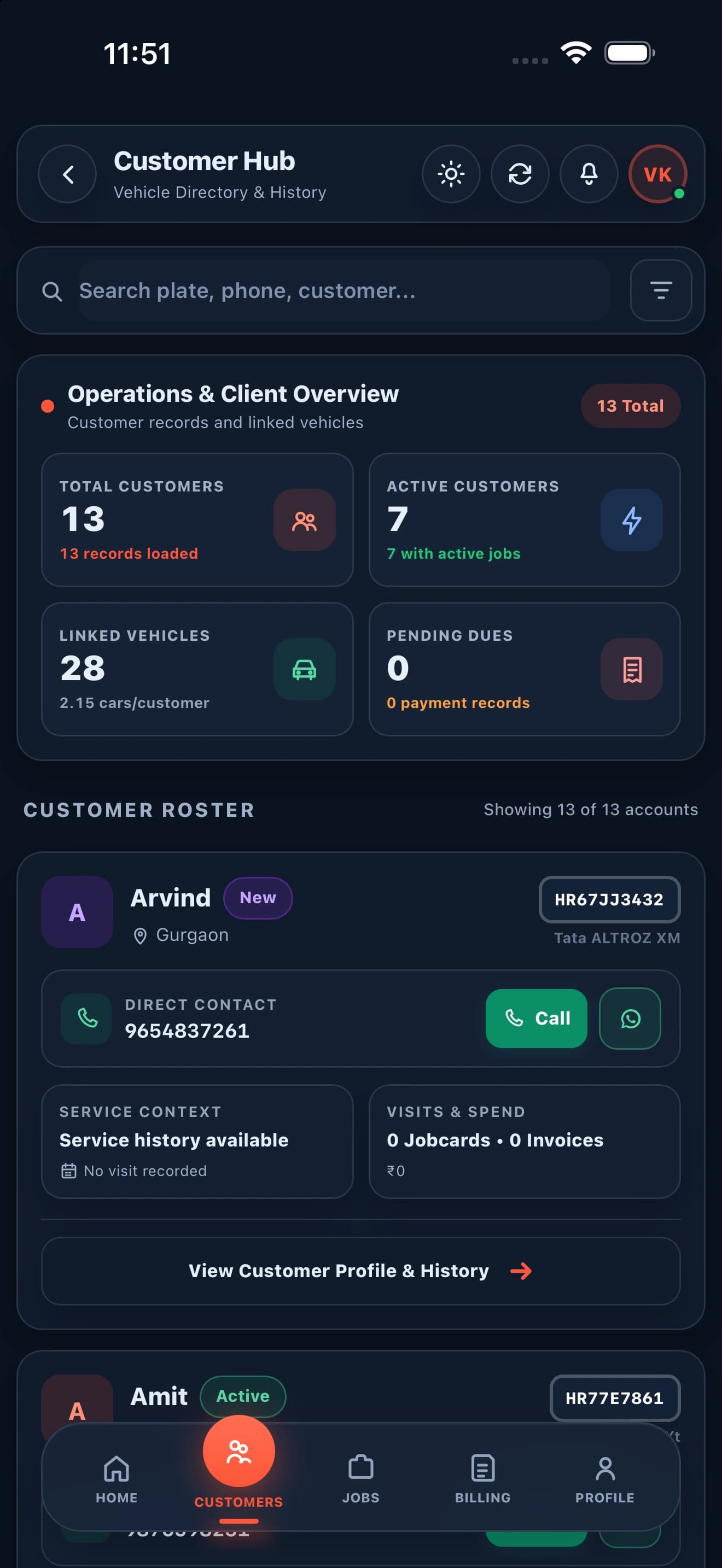
Task: Call Arvind with the Call button
Action: (x=537, y=1019)
